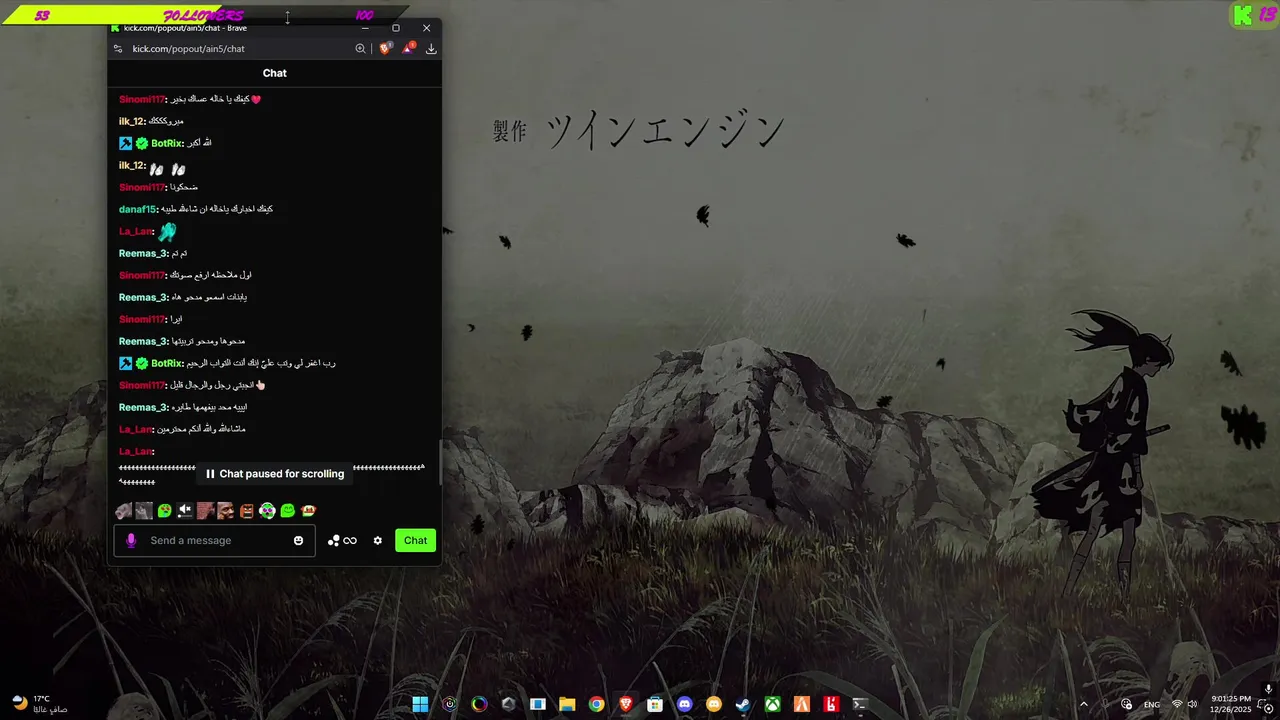Open weather widget showing 17°C
1280x720 pixels.
(x=40, y=704)
